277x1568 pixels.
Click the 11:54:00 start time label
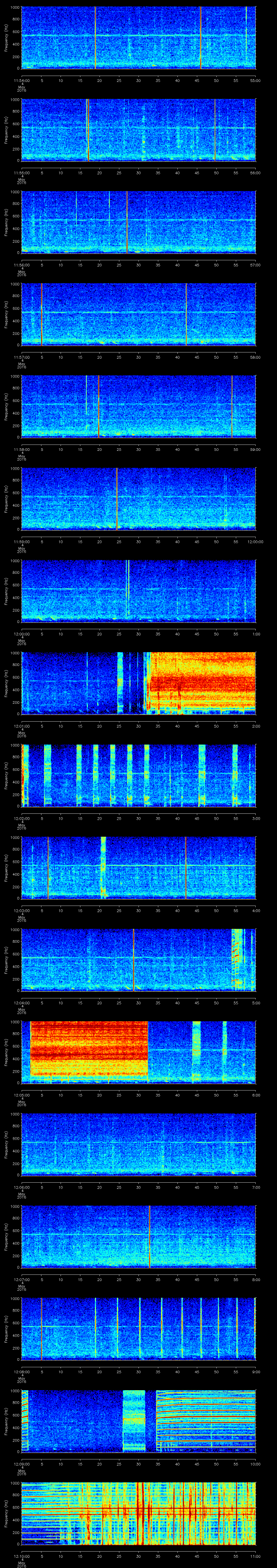click(22, 80)
